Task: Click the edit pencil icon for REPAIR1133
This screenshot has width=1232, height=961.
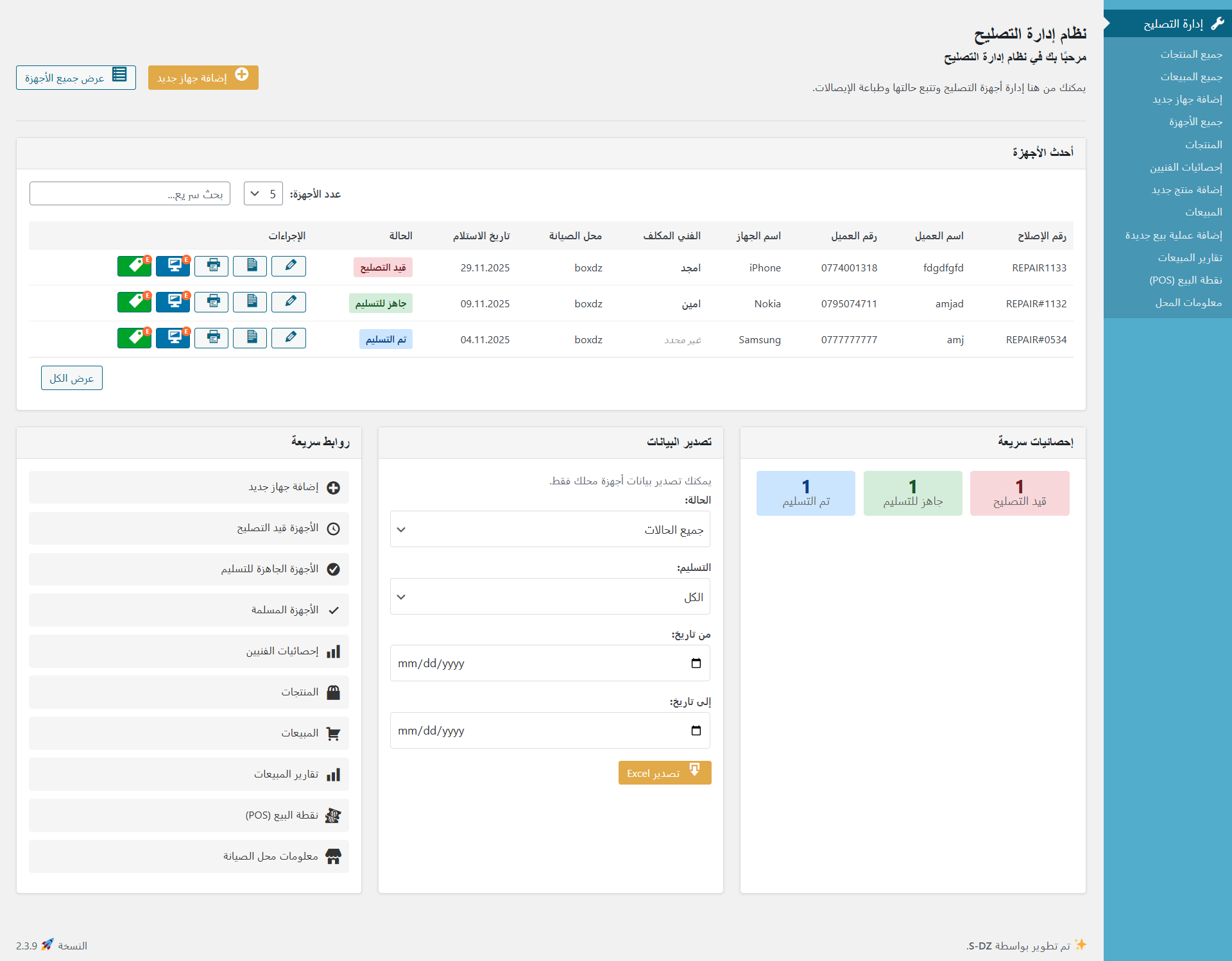Action: 289,266
